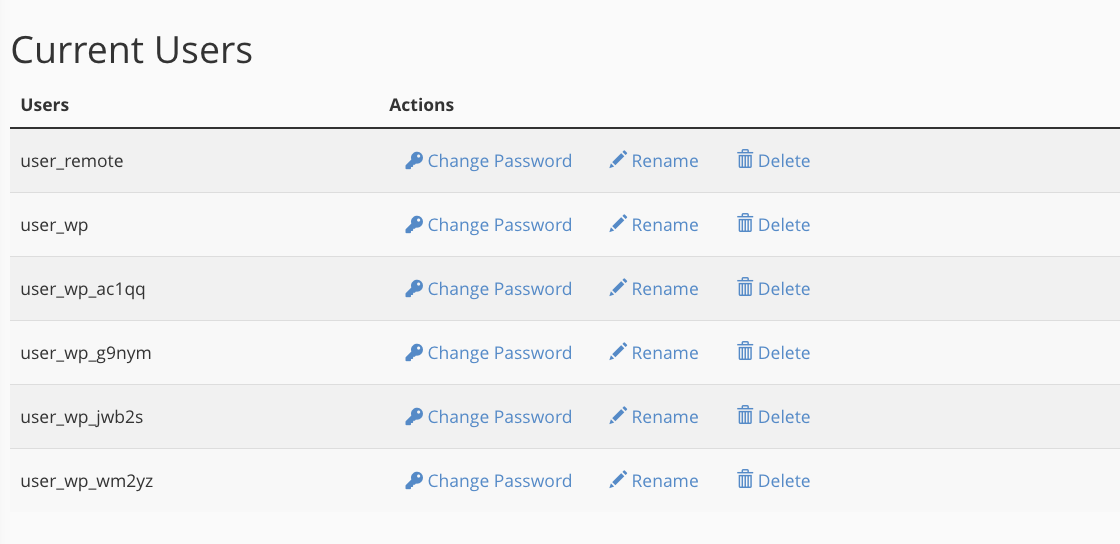The width and height of the screenshot is (1120, 544).
Task: Click the trash icon for user_wp_jwb2s
Action: (x=745, y=416)
